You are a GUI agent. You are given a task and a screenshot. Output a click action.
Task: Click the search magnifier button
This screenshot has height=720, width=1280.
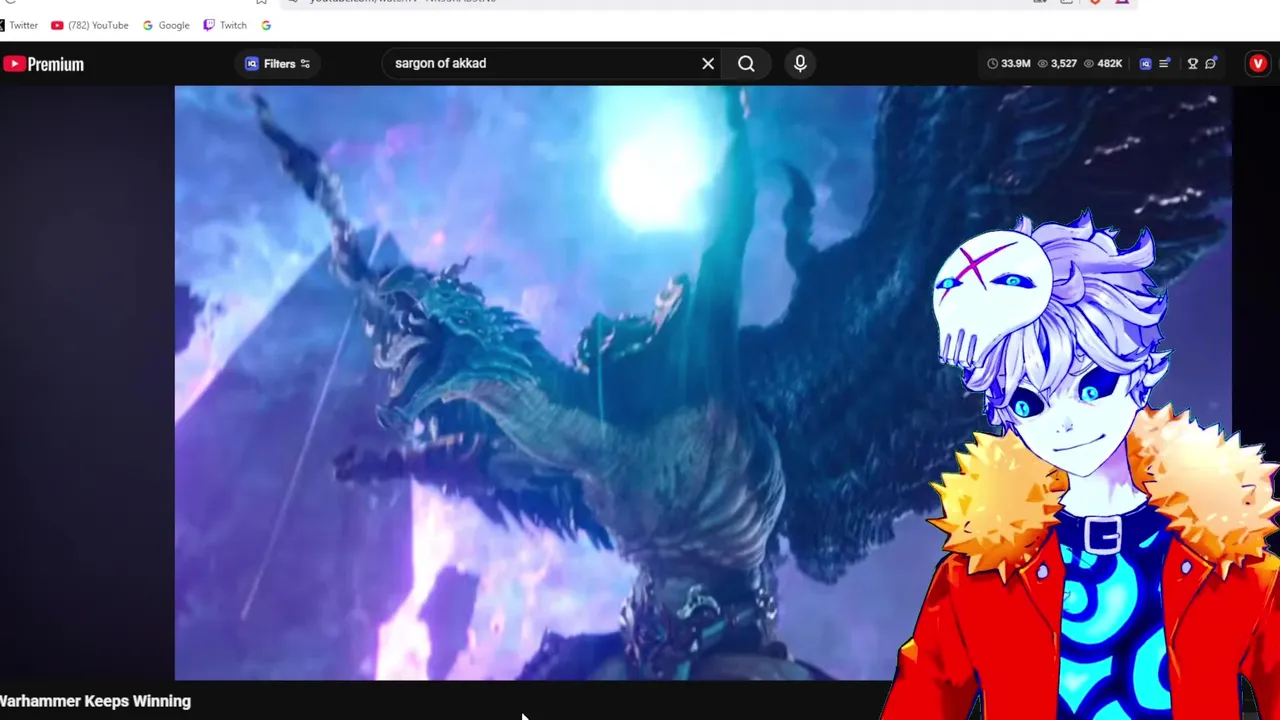[746, 64]
